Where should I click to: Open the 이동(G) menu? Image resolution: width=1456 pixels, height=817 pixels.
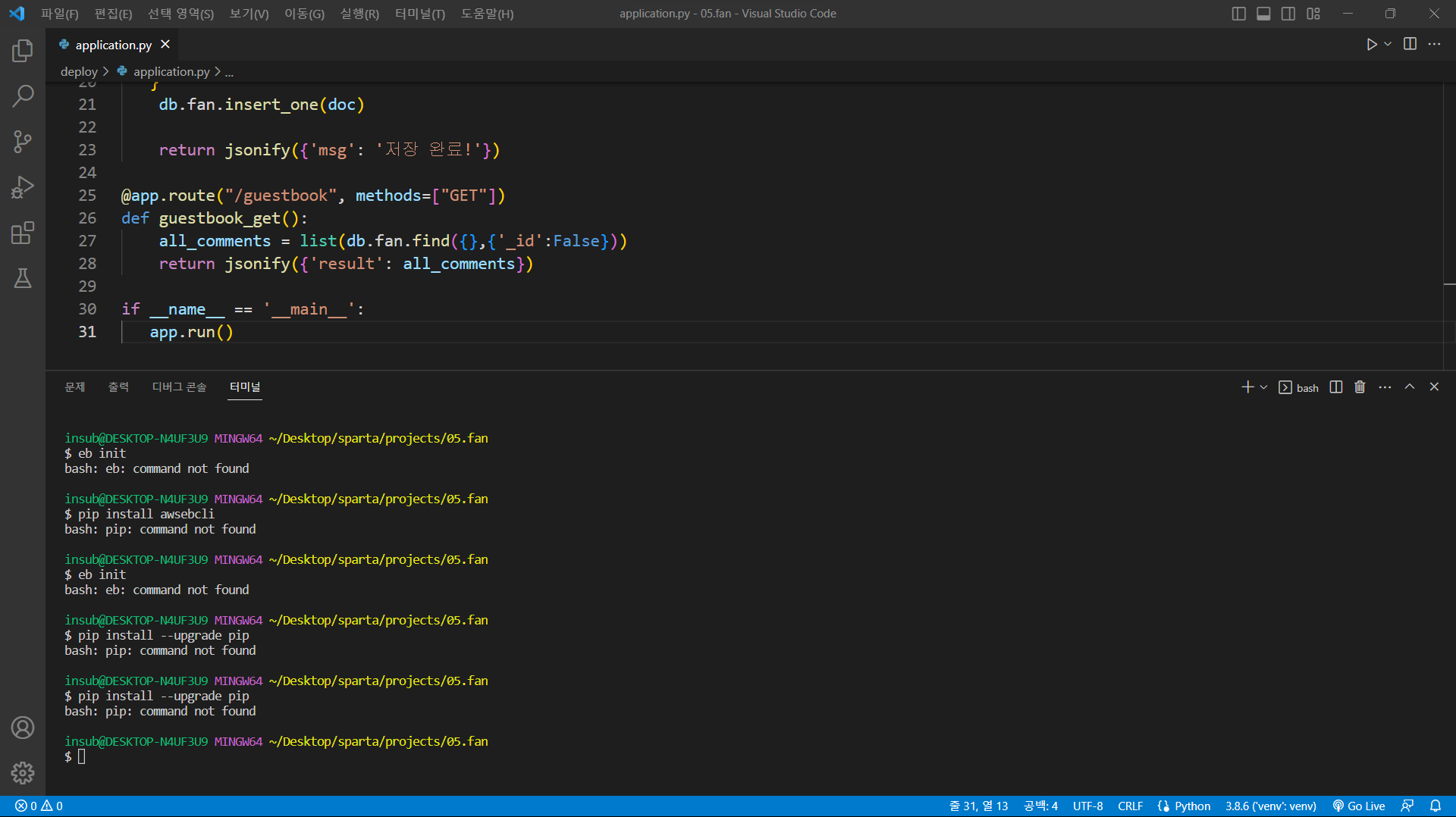tap(304, 14)
